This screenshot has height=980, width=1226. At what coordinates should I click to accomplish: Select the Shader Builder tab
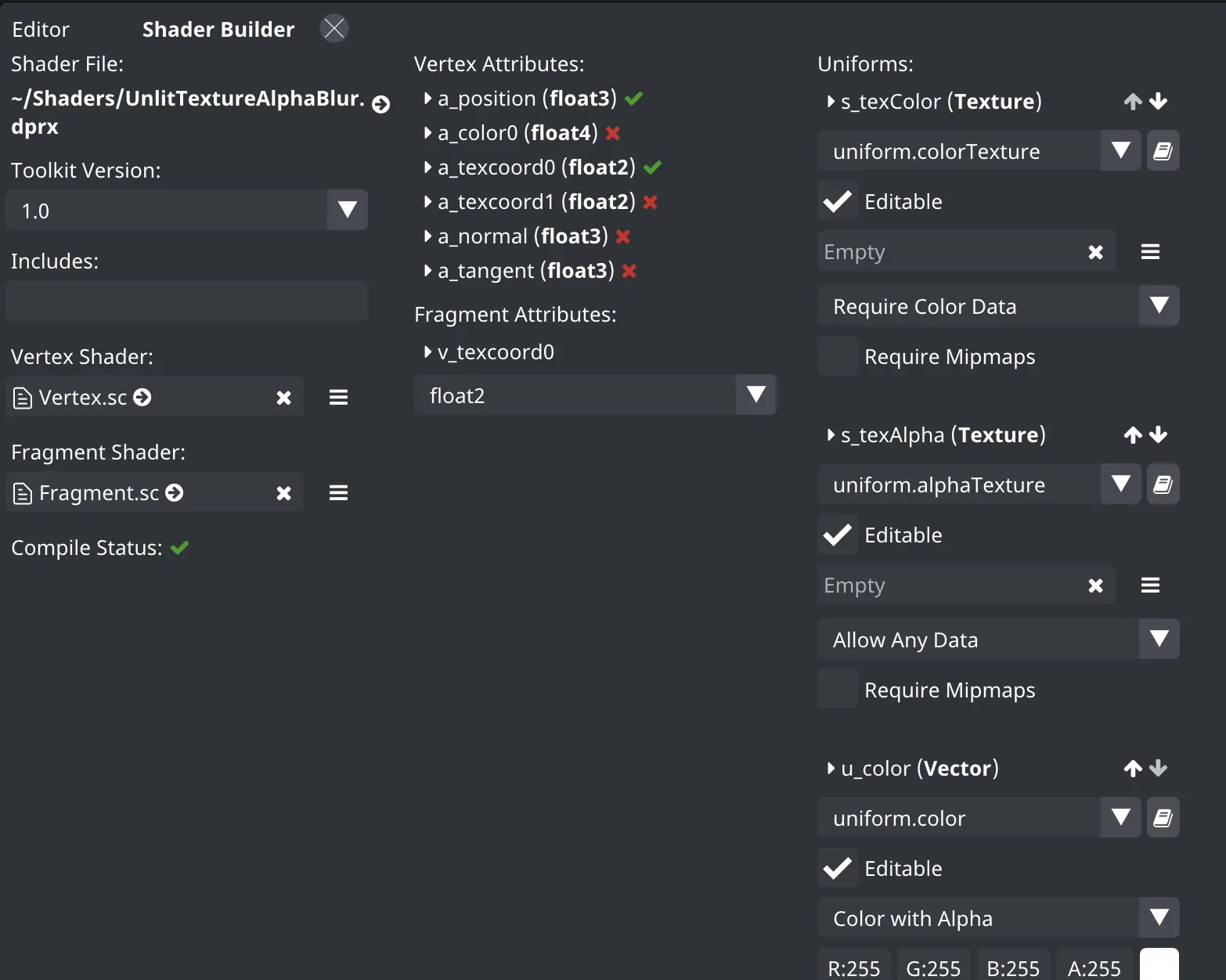[218, 30]
